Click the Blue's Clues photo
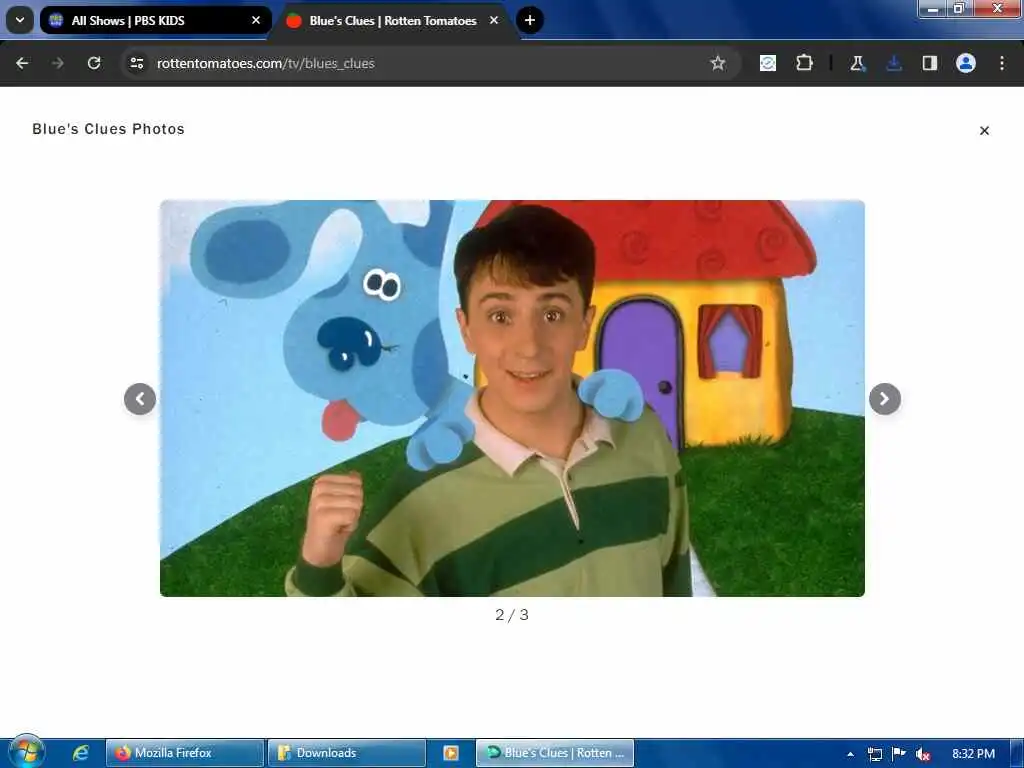 [512, 398]
